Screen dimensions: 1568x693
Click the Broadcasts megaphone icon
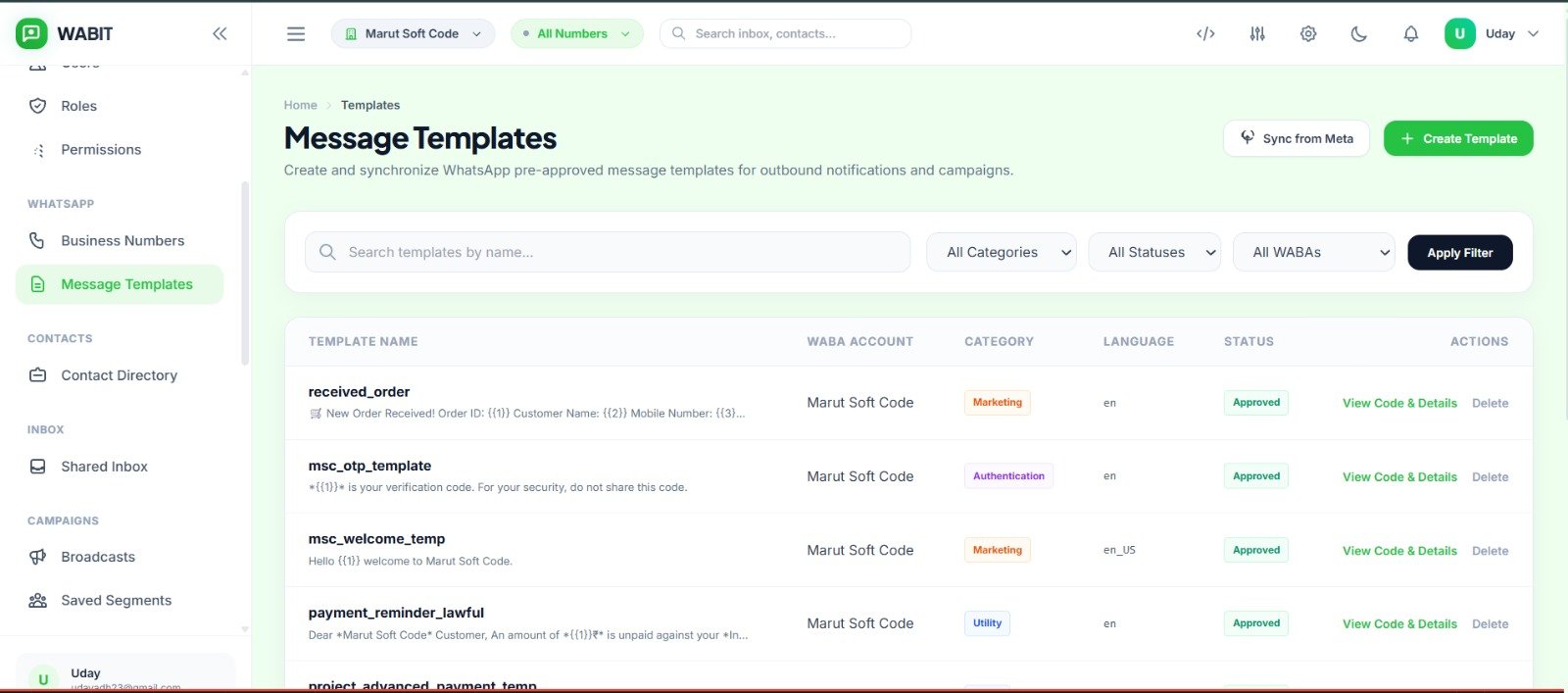[37, 557]
